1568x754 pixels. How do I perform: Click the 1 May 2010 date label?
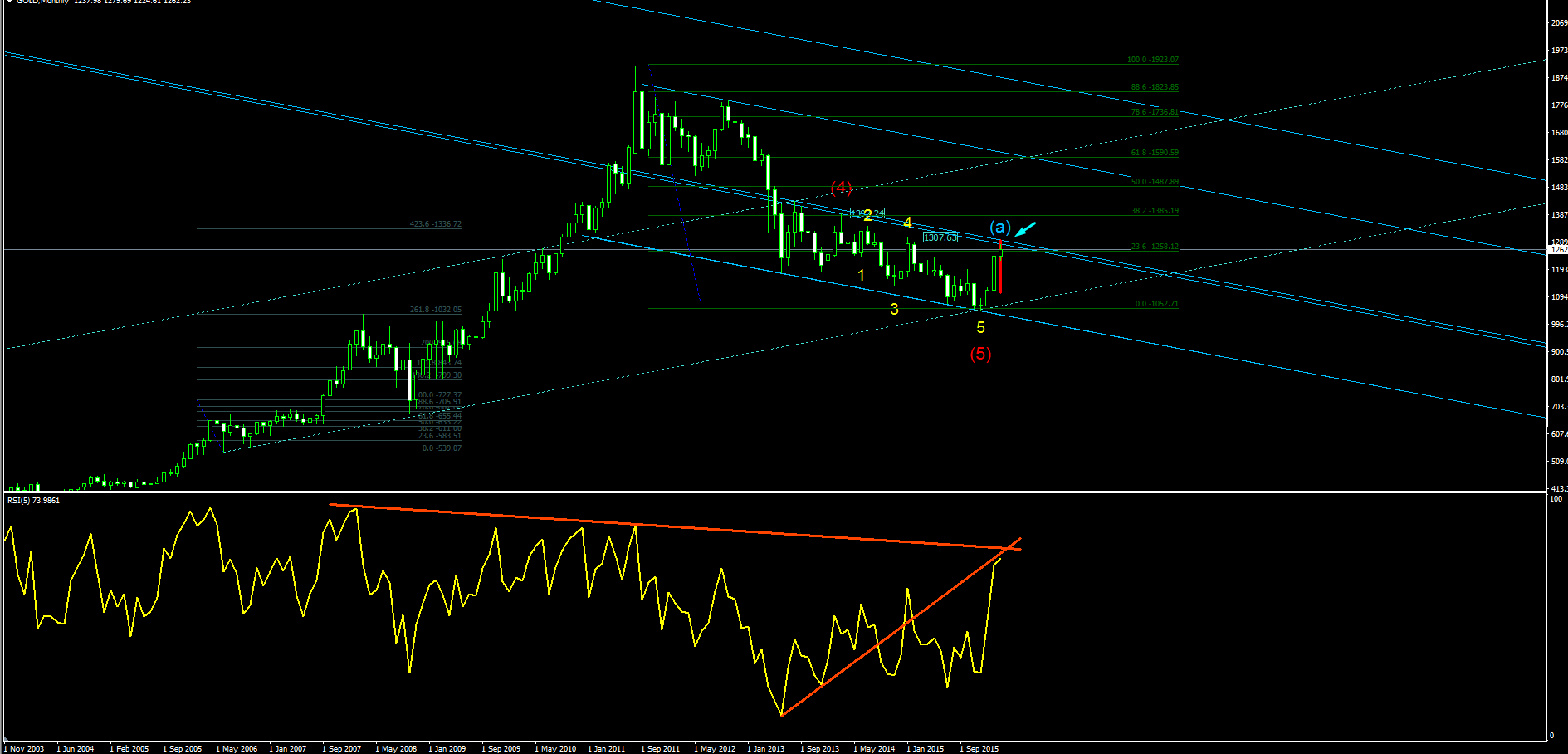555,749
